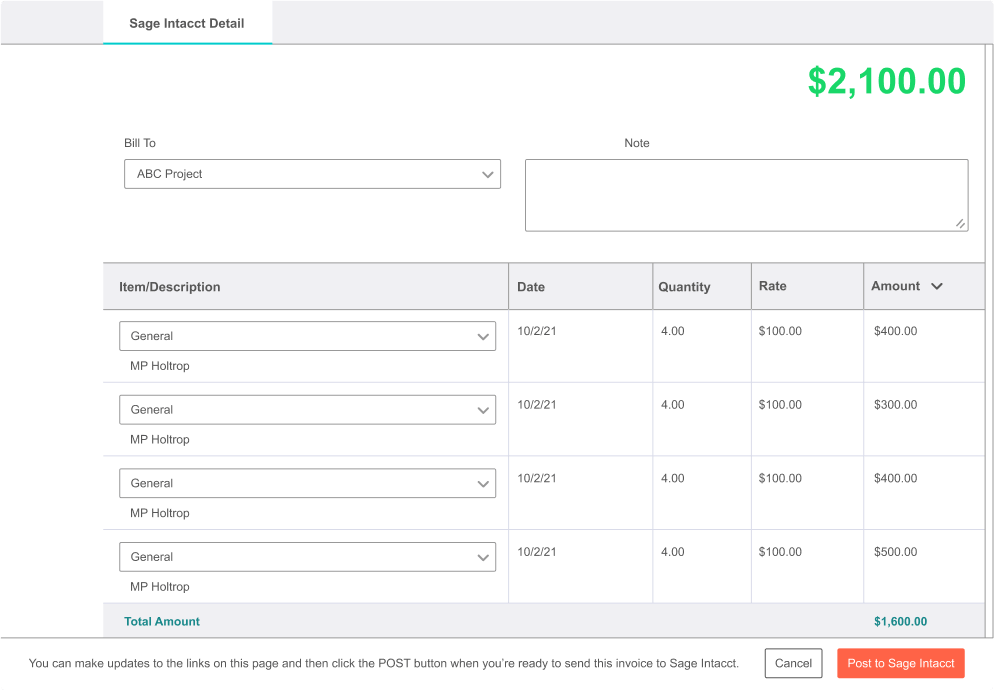994x690 pixels.
Task: Select the Amount column header label
Action: 895,286
